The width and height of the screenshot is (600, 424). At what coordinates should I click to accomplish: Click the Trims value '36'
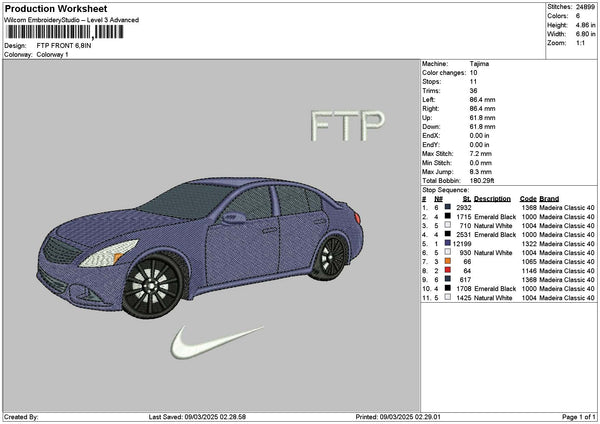coord(473,91)
